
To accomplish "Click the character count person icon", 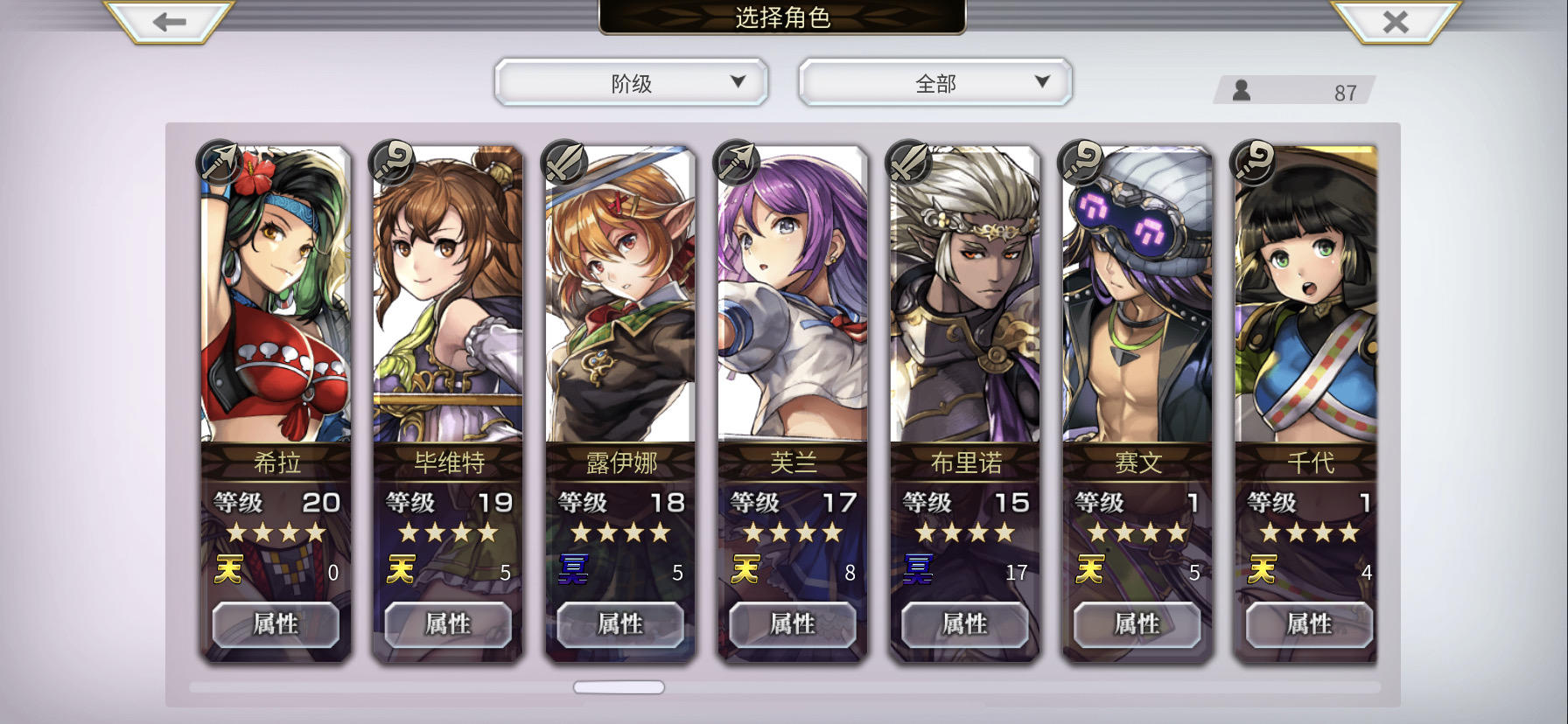I will point(1241,90).
